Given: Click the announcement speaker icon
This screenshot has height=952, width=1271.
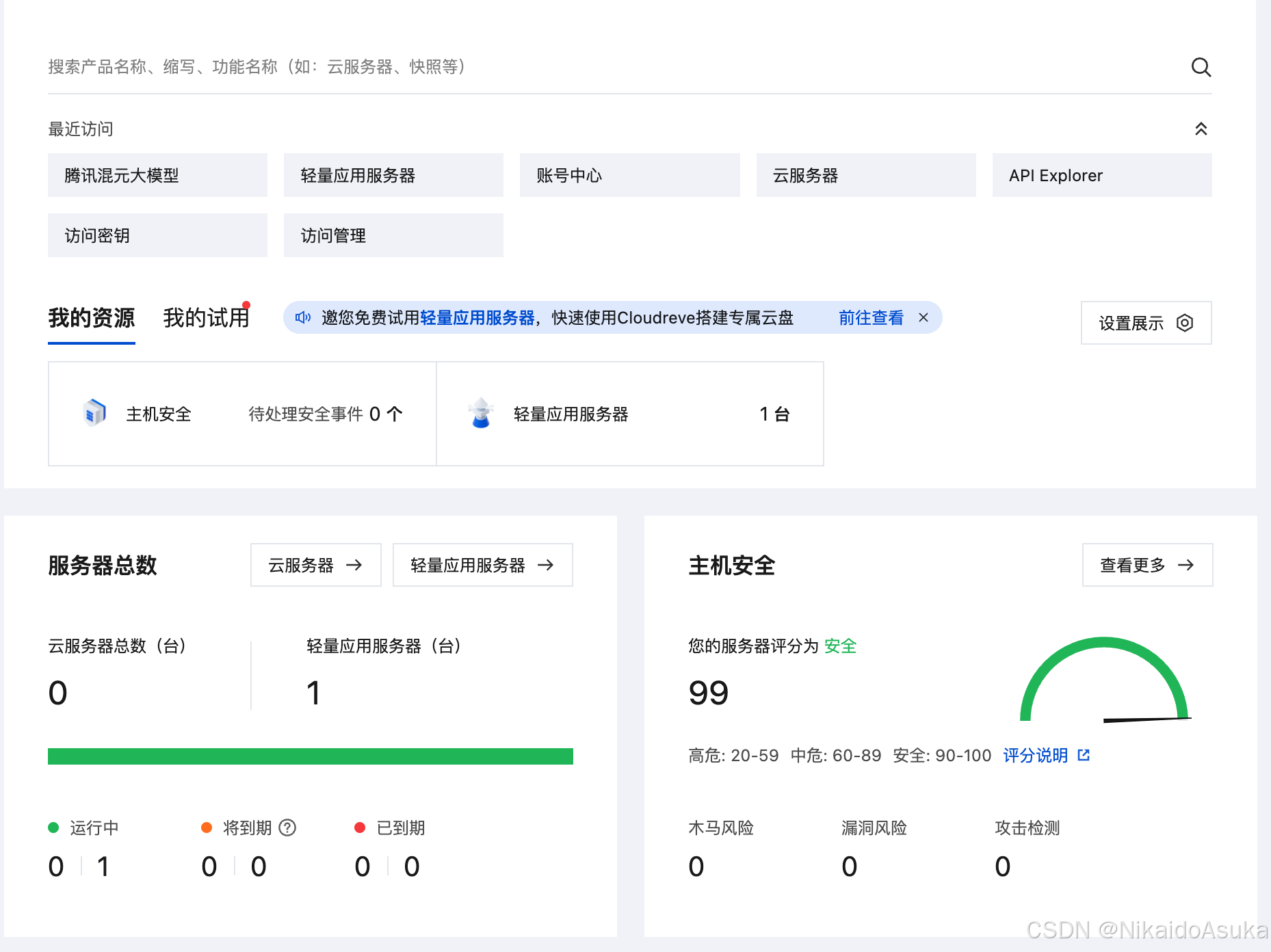Looking at the screenshot, I should point(302,317).
